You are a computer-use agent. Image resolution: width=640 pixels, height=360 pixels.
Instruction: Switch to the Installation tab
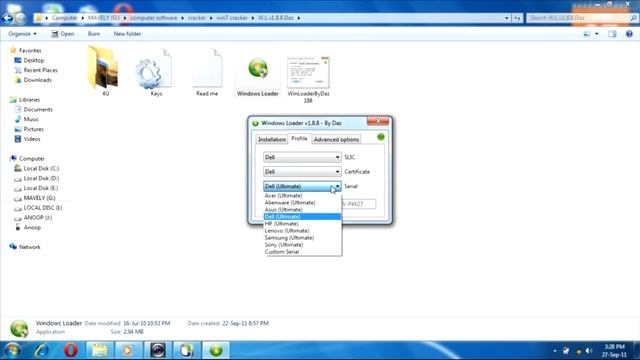(272, 140)
